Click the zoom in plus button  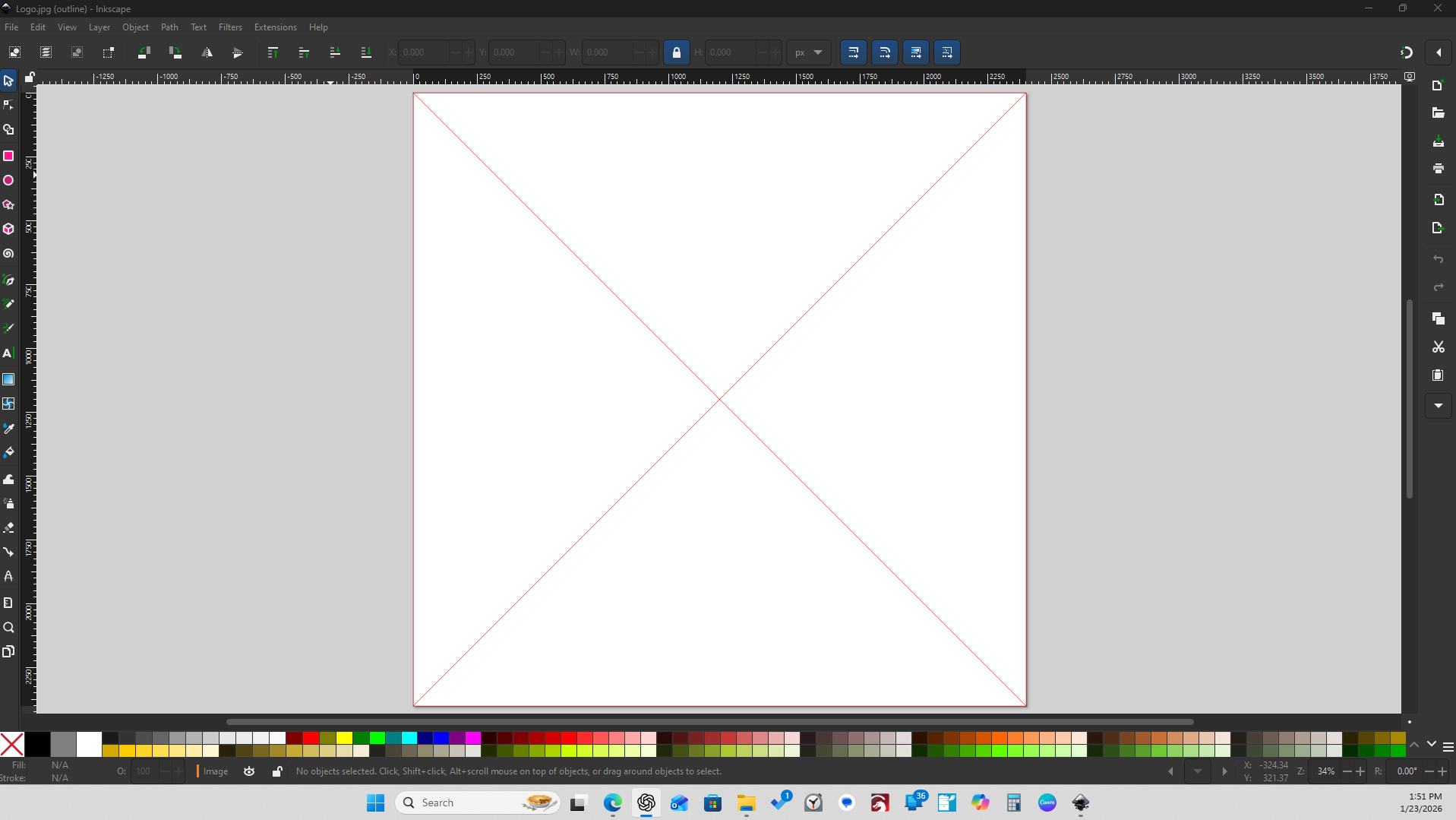1360,771
